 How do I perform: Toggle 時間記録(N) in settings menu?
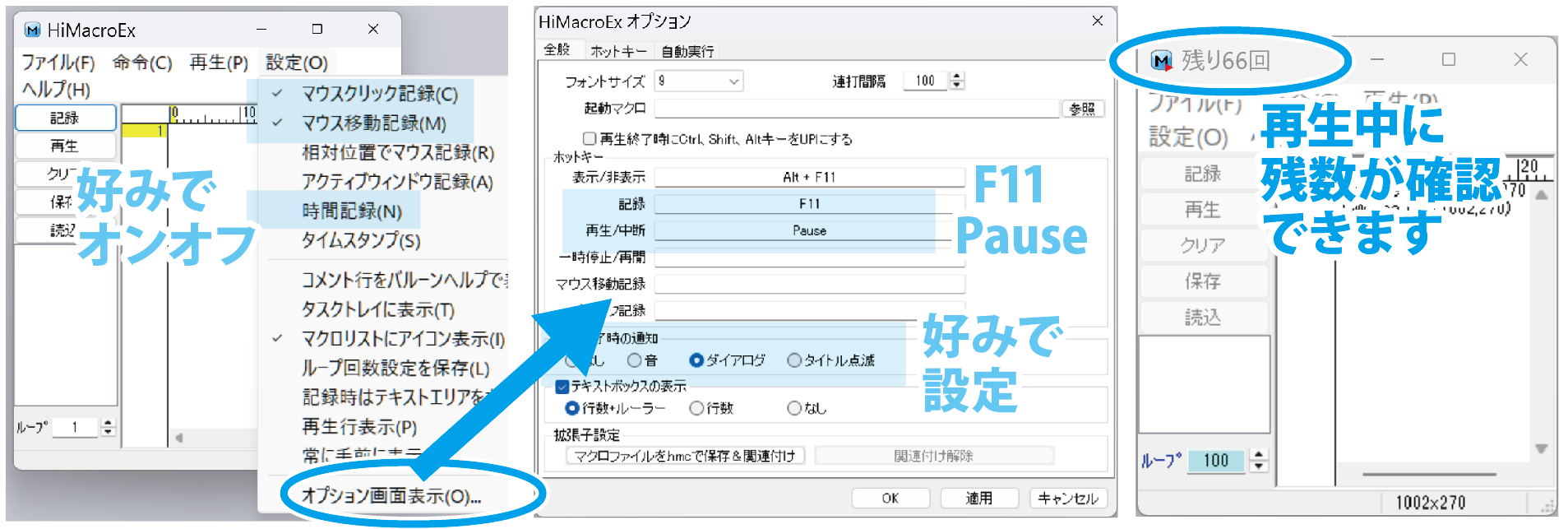(352, 211)
